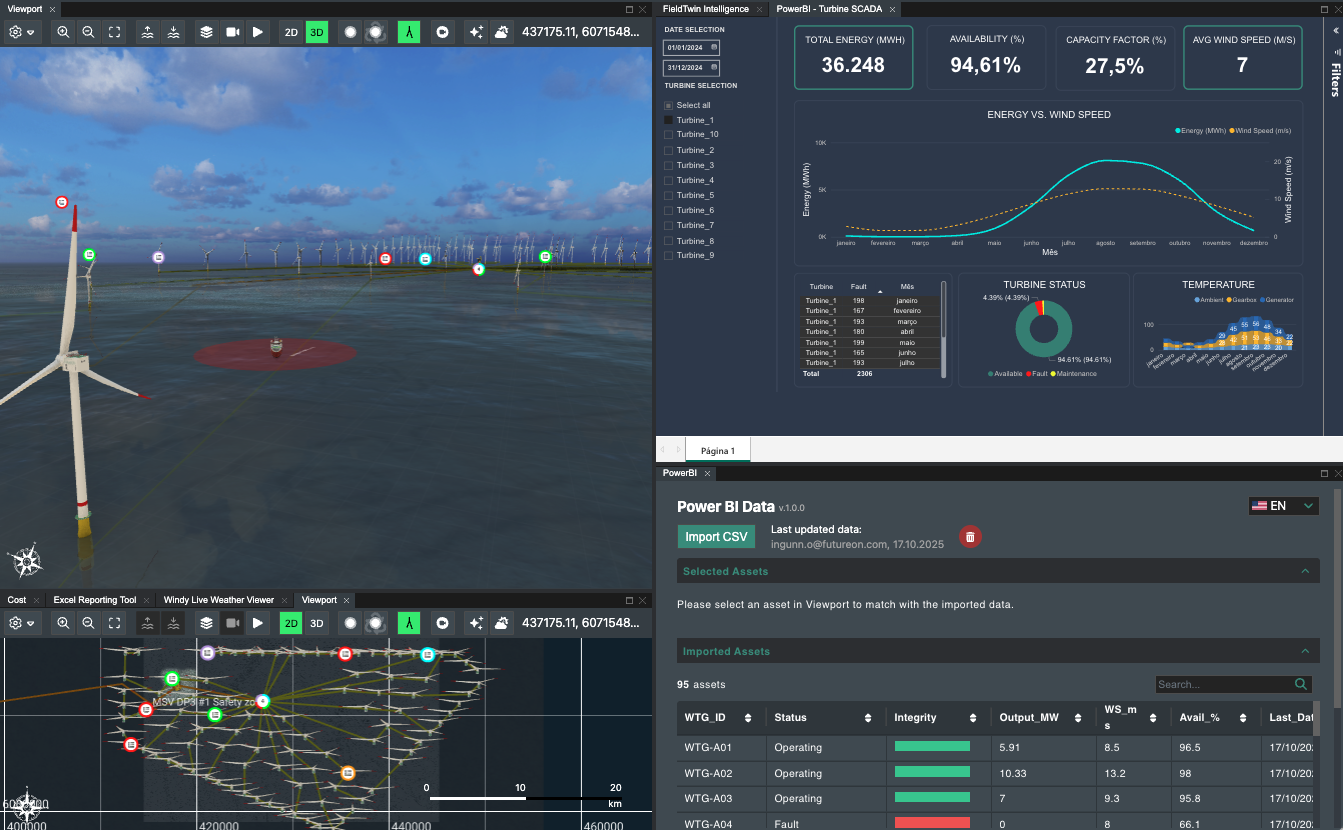
Task: Check the Turbine_10 checkbox
Action: tap(669, 135)
